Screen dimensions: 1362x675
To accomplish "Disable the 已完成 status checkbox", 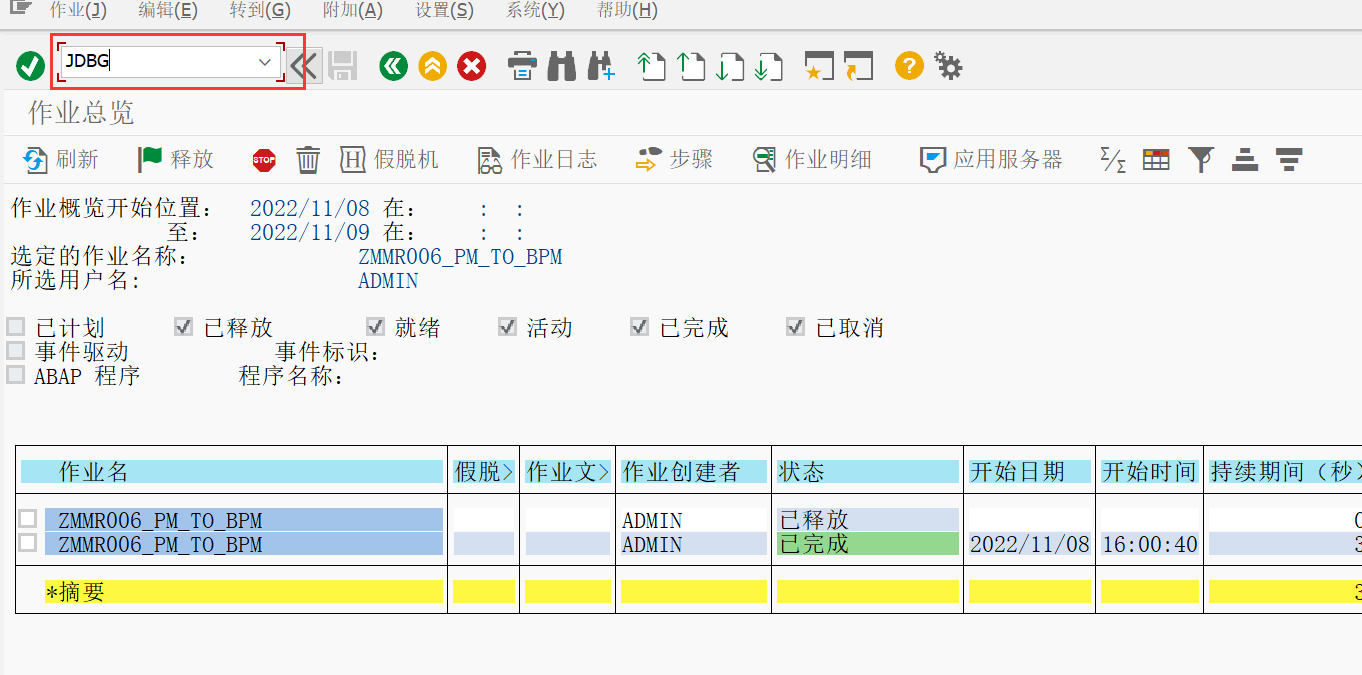I will coord(638,326).
